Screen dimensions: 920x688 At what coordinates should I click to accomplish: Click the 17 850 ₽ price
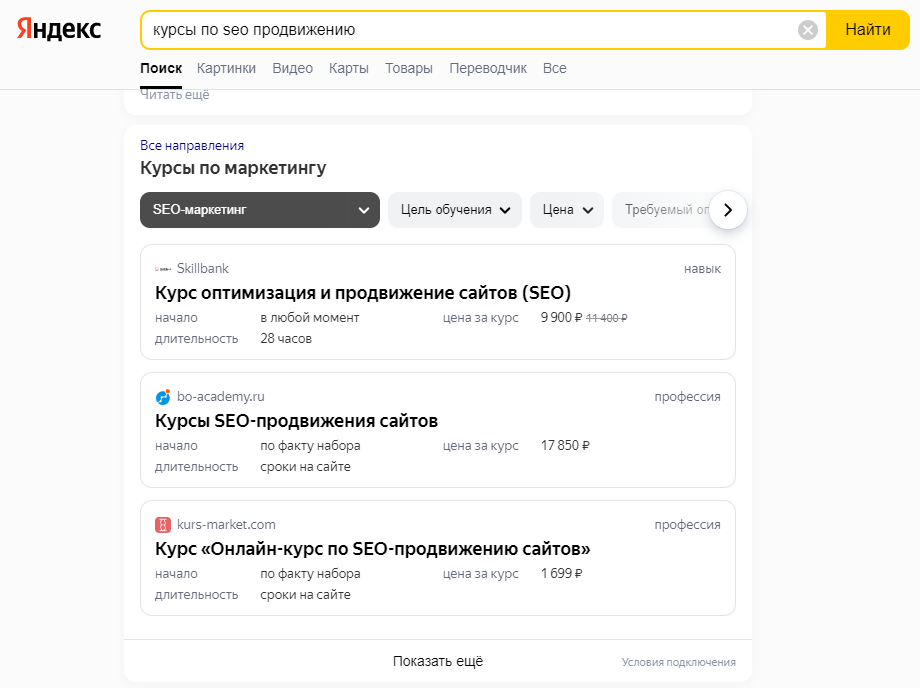565,445
